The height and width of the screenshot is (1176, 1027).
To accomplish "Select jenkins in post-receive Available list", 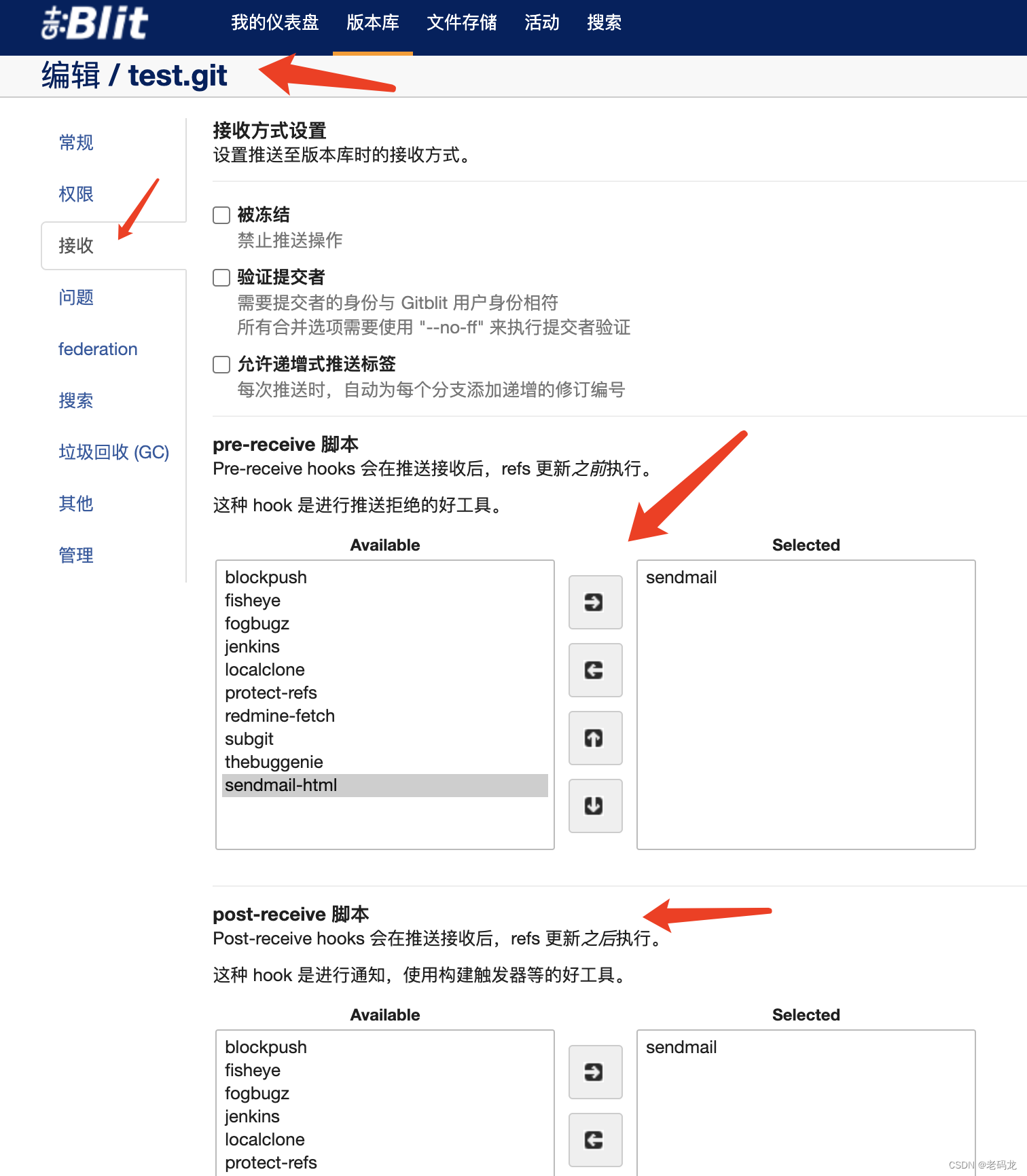I will coord(385,1116).
